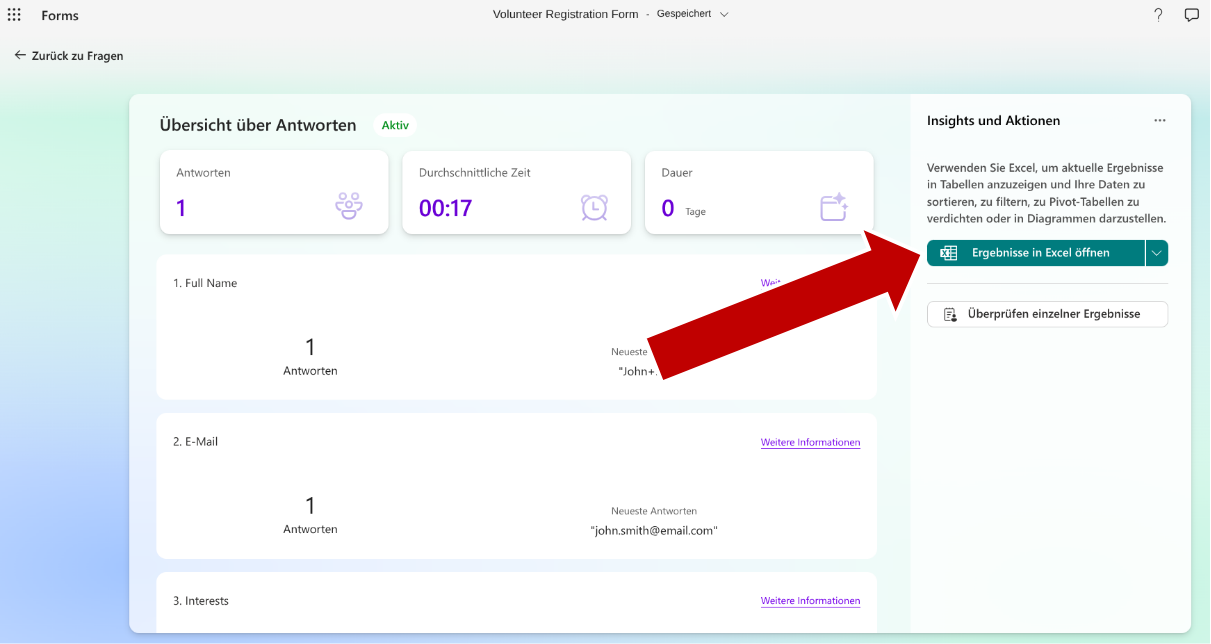Go back via Zurück zu Fragen
This screenshot has height=644, width=1211.
77,56
